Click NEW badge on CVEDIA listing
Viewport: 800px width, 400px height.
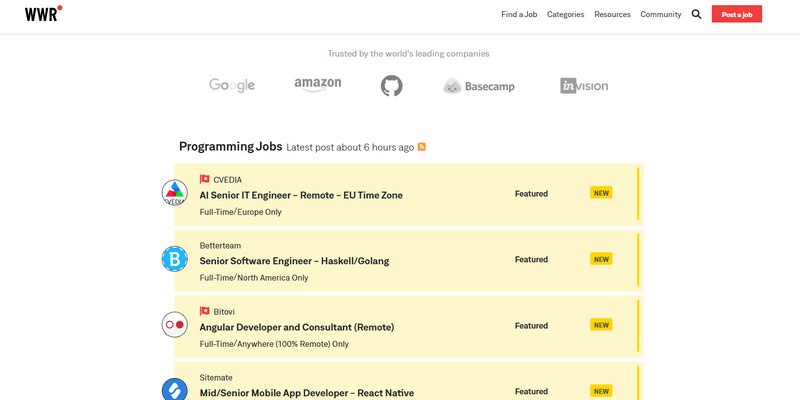coord(601,193)
